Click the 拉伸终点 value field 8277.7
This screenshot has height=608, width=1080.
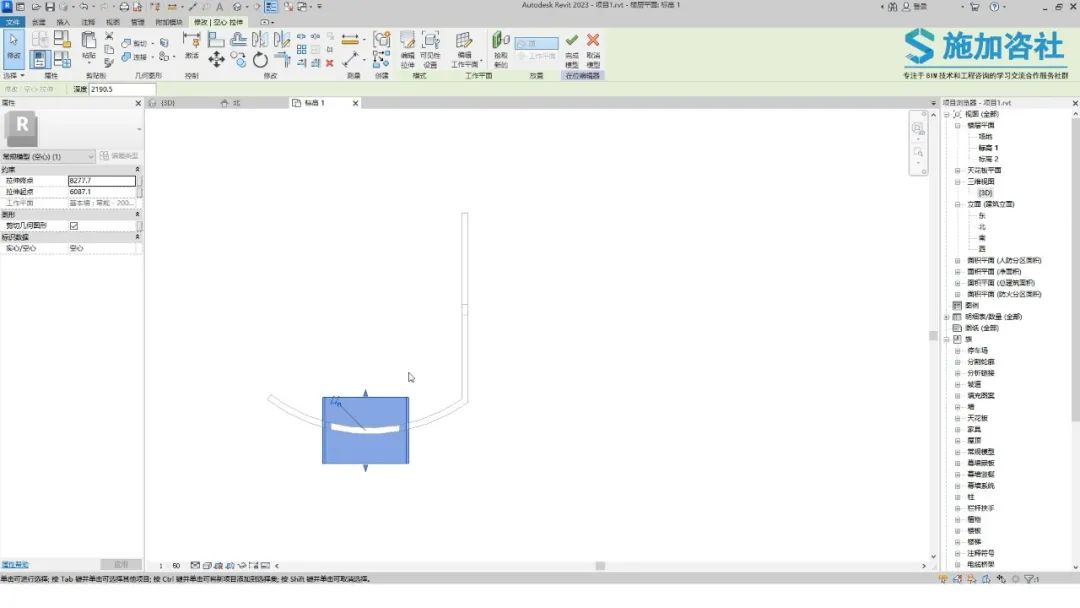point(102,180)
